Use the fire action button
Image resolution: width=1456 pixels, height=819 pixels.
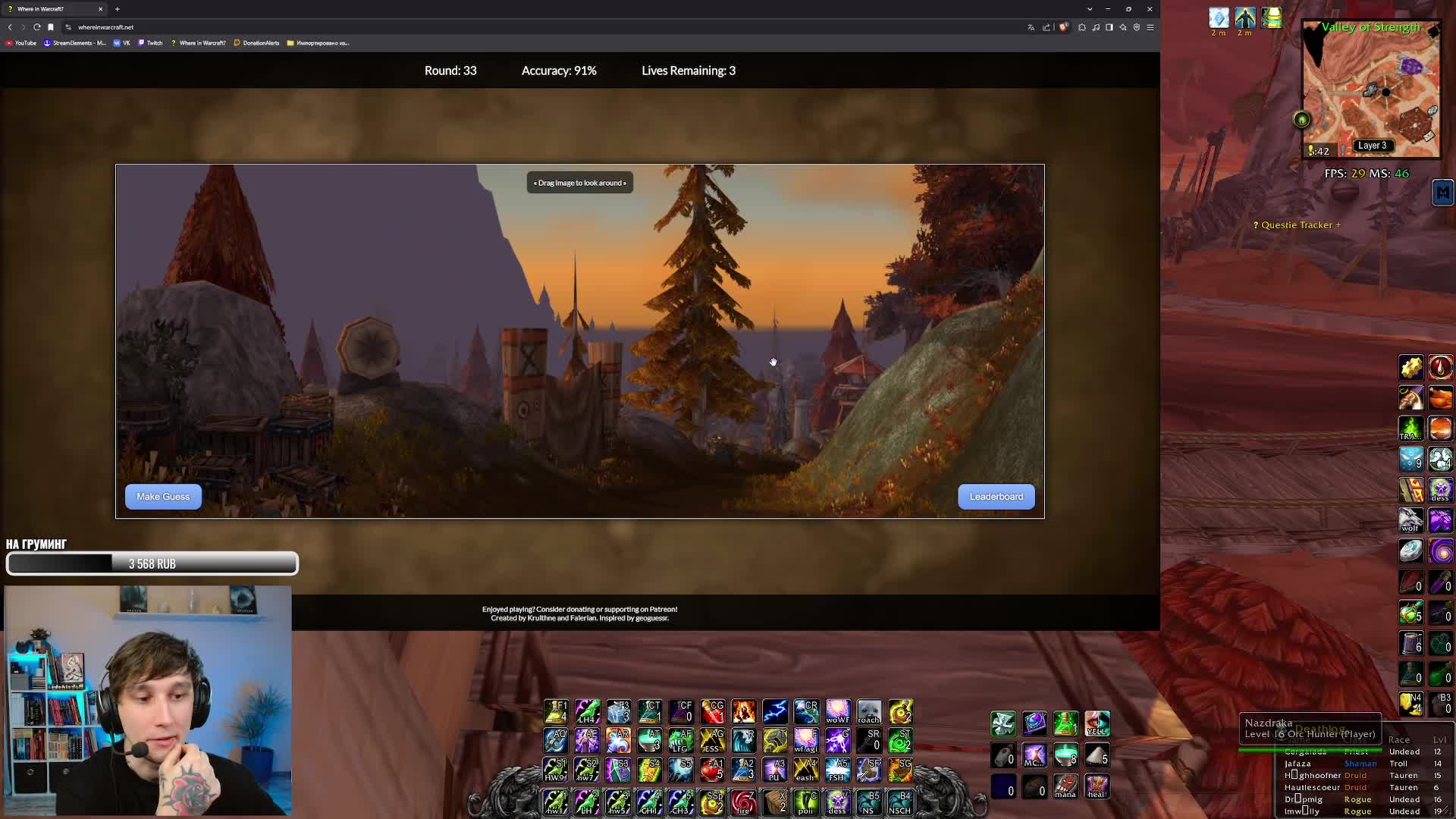coord(743,802)
